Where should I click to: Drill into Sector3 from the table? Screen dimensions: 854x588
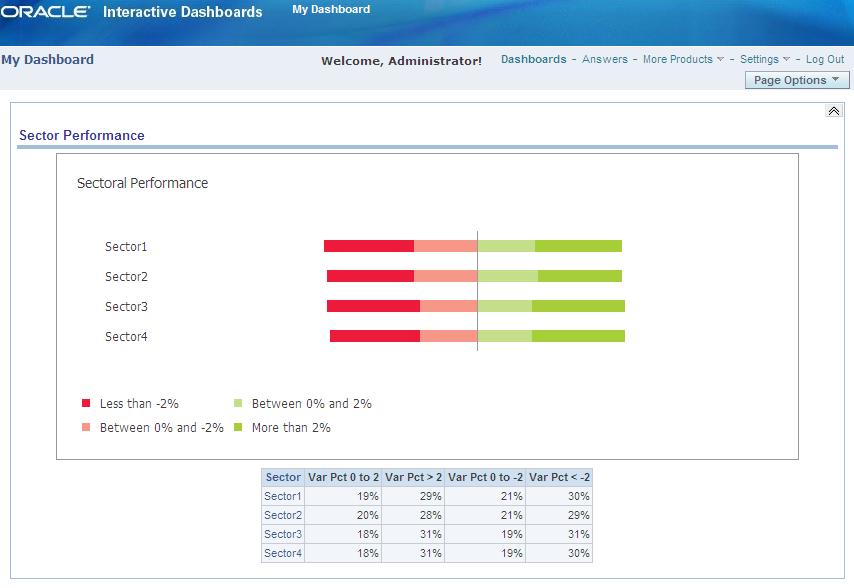[x=281, y=534]
